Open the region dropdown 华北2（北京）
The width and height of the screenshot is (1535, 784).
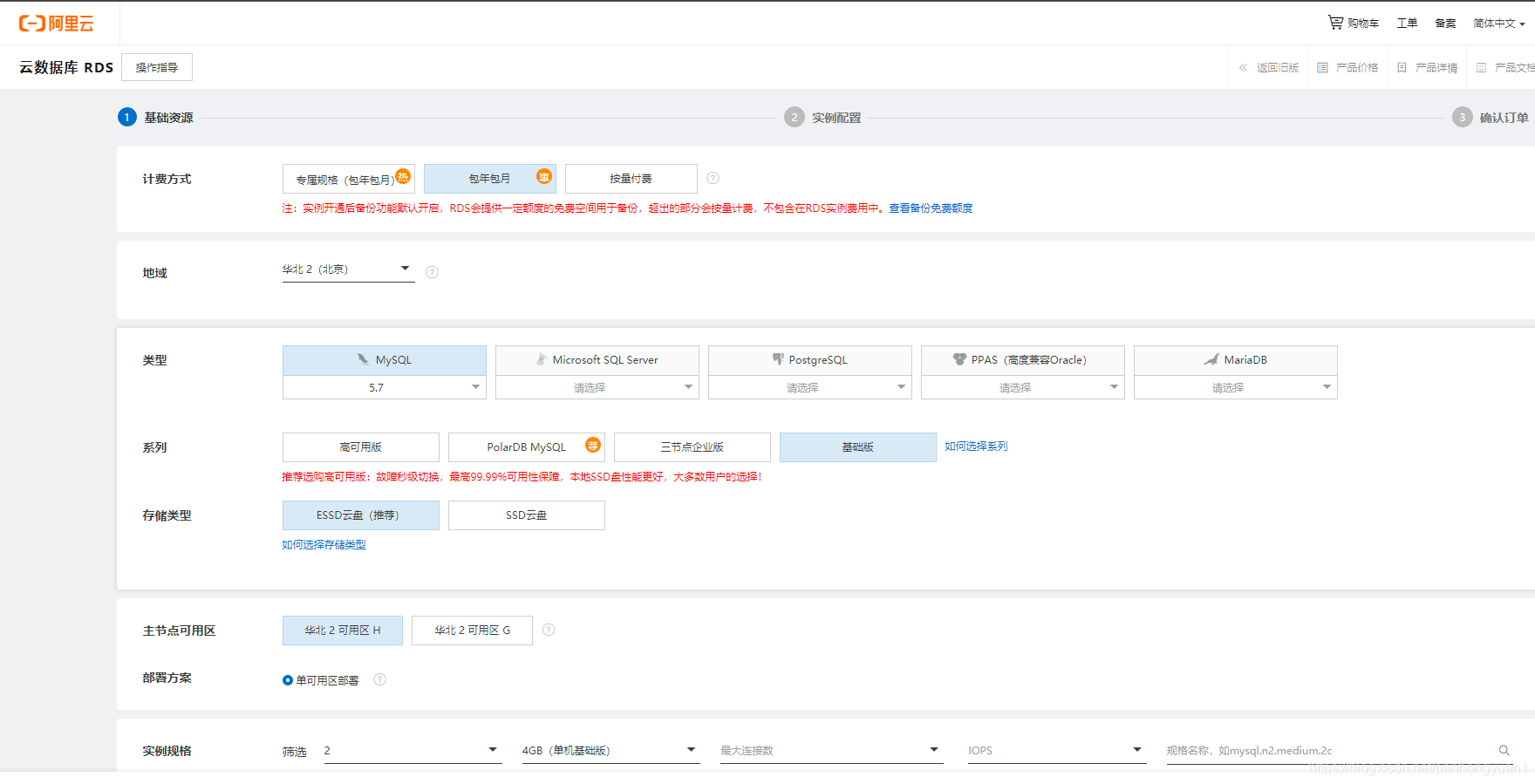click(349, 269)
